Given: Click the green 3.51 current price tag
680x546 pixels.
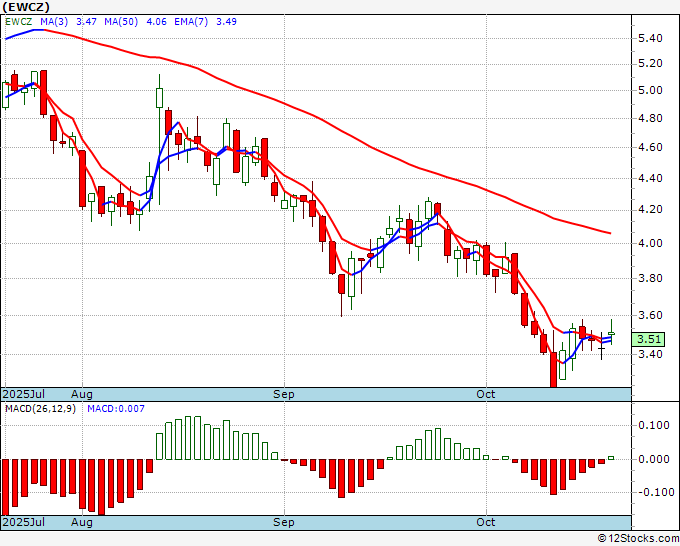Looking at the screenshot, I should pyautogui.click(x=649, y=339).
